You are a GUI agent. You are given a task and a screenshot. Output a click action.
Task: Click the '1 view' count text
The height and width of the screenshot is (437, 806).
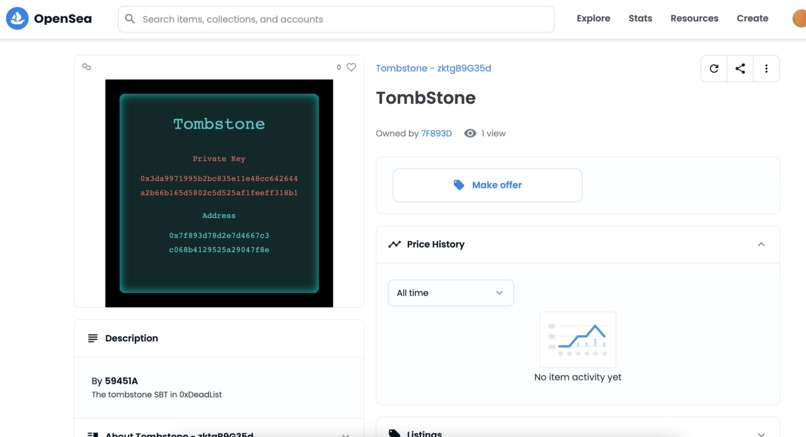493,134
